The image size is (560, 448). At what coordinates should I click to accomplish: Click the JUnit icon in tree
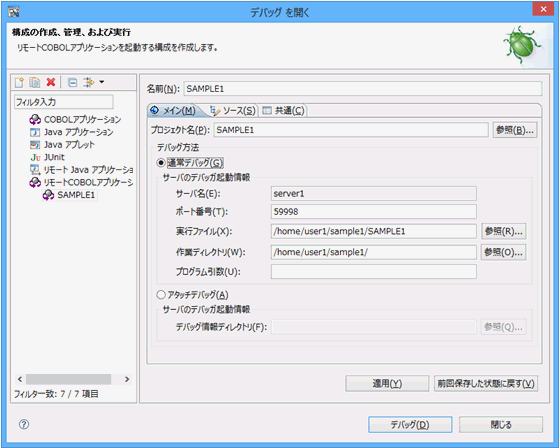pos(35,157)
